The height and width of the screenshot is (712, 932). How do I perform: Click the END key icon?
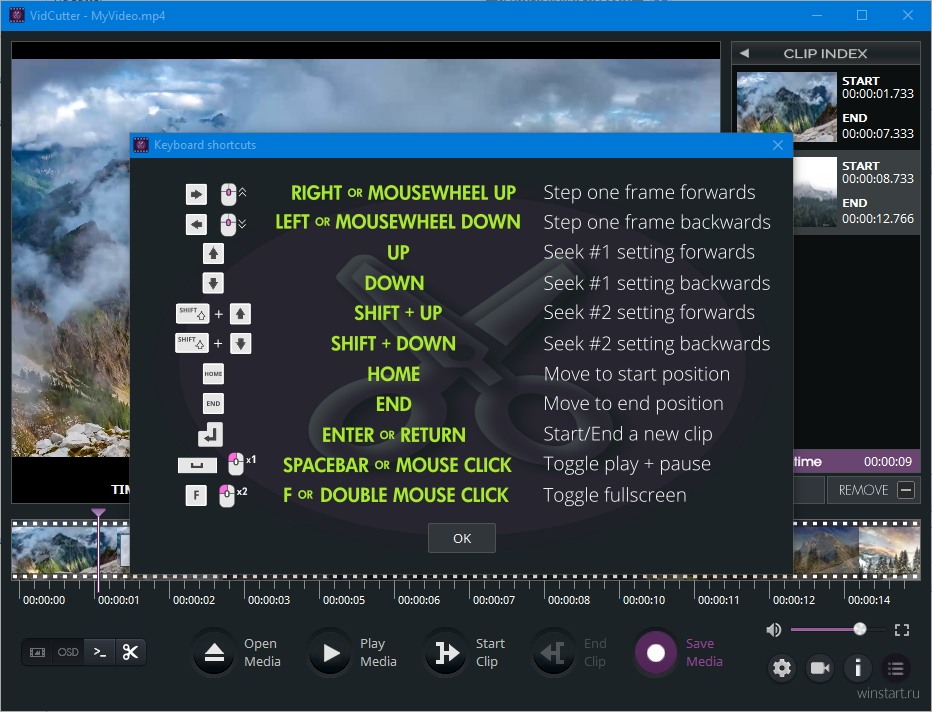(x=213, y=404)
